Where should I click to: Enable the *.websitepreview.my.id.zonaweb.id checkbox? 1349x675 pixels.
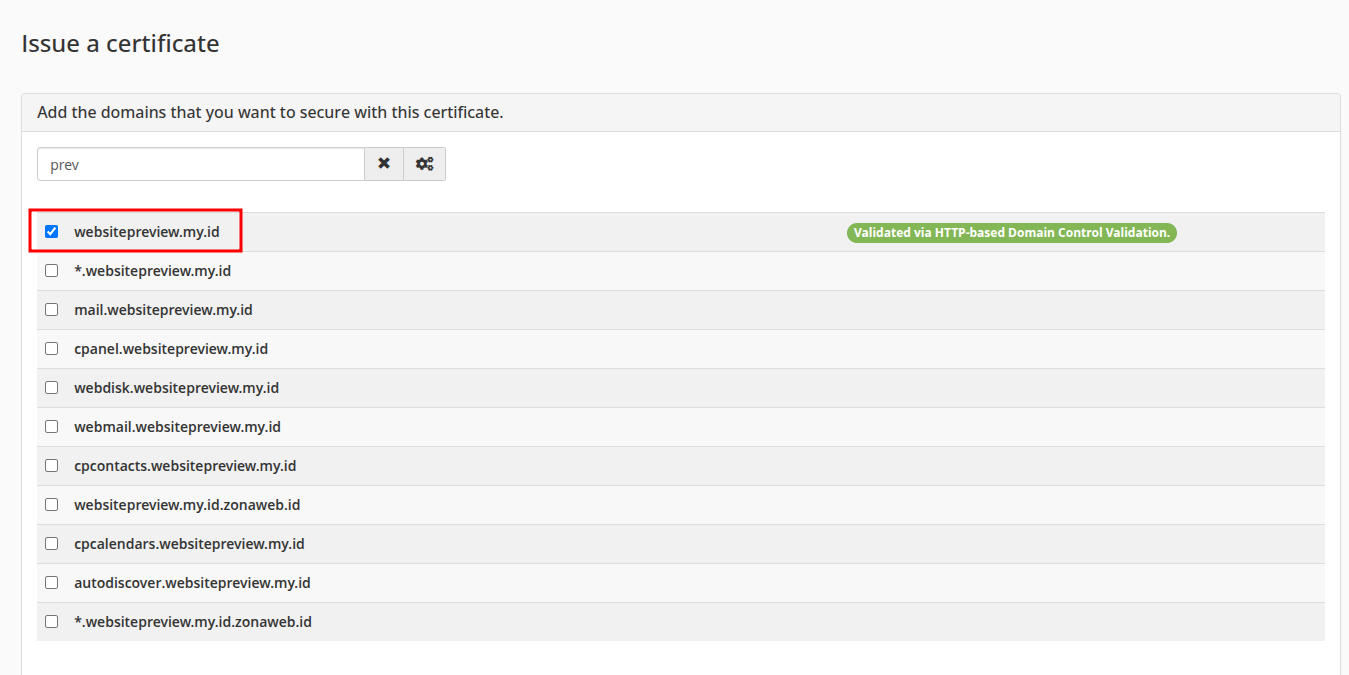tap(52, 621)
